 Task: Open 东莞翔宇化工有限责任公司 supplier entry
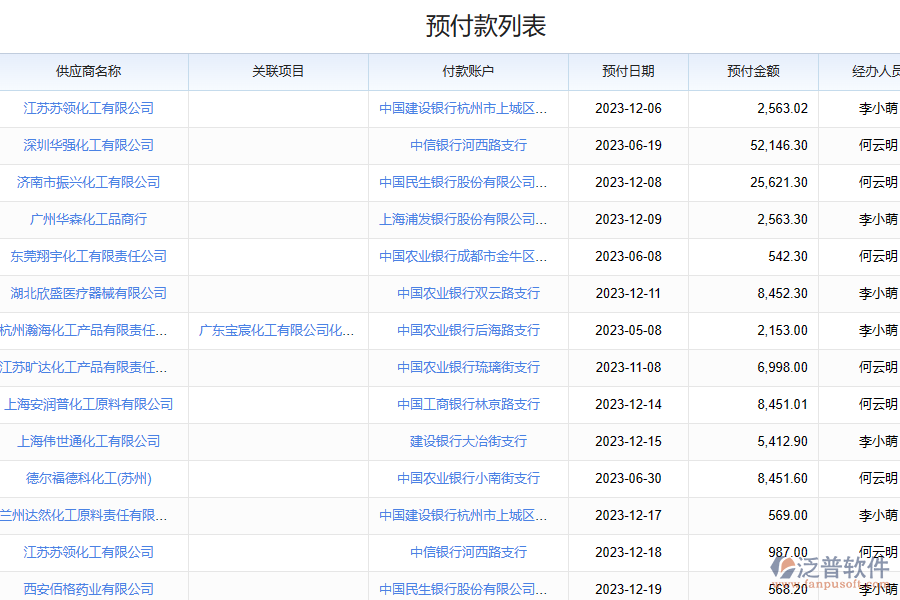(89, 256)
